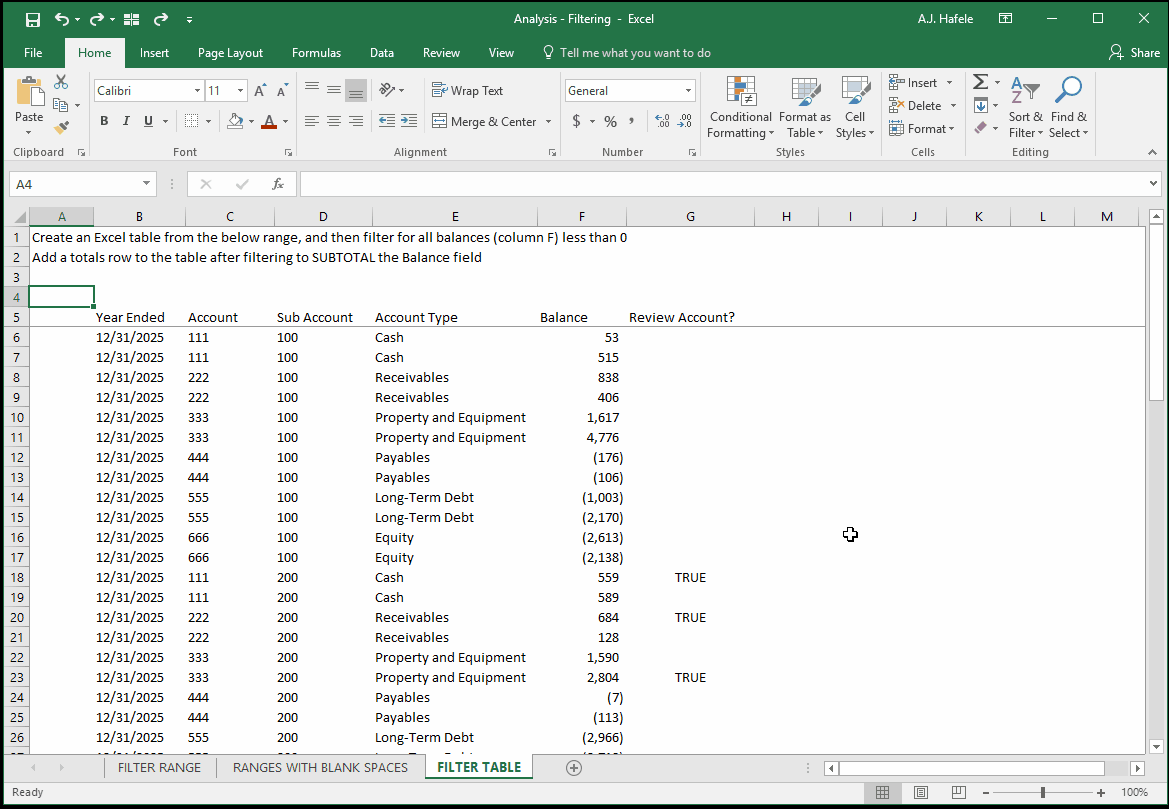Apply Comma Style number format
The image size is (1169, 809).
(631, 121)
